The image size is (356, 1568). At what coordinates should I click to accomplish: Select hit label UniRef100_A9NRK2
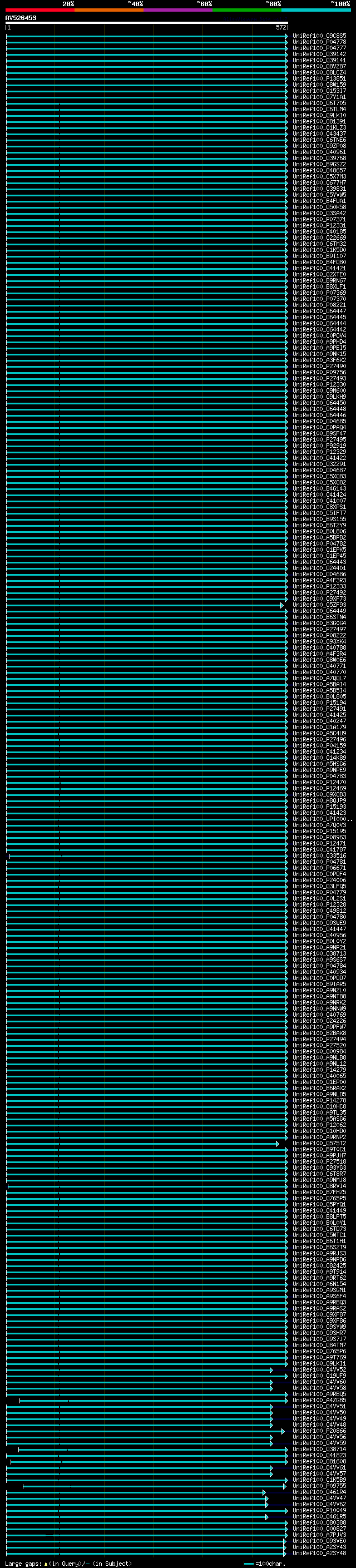click(319, 1002)
